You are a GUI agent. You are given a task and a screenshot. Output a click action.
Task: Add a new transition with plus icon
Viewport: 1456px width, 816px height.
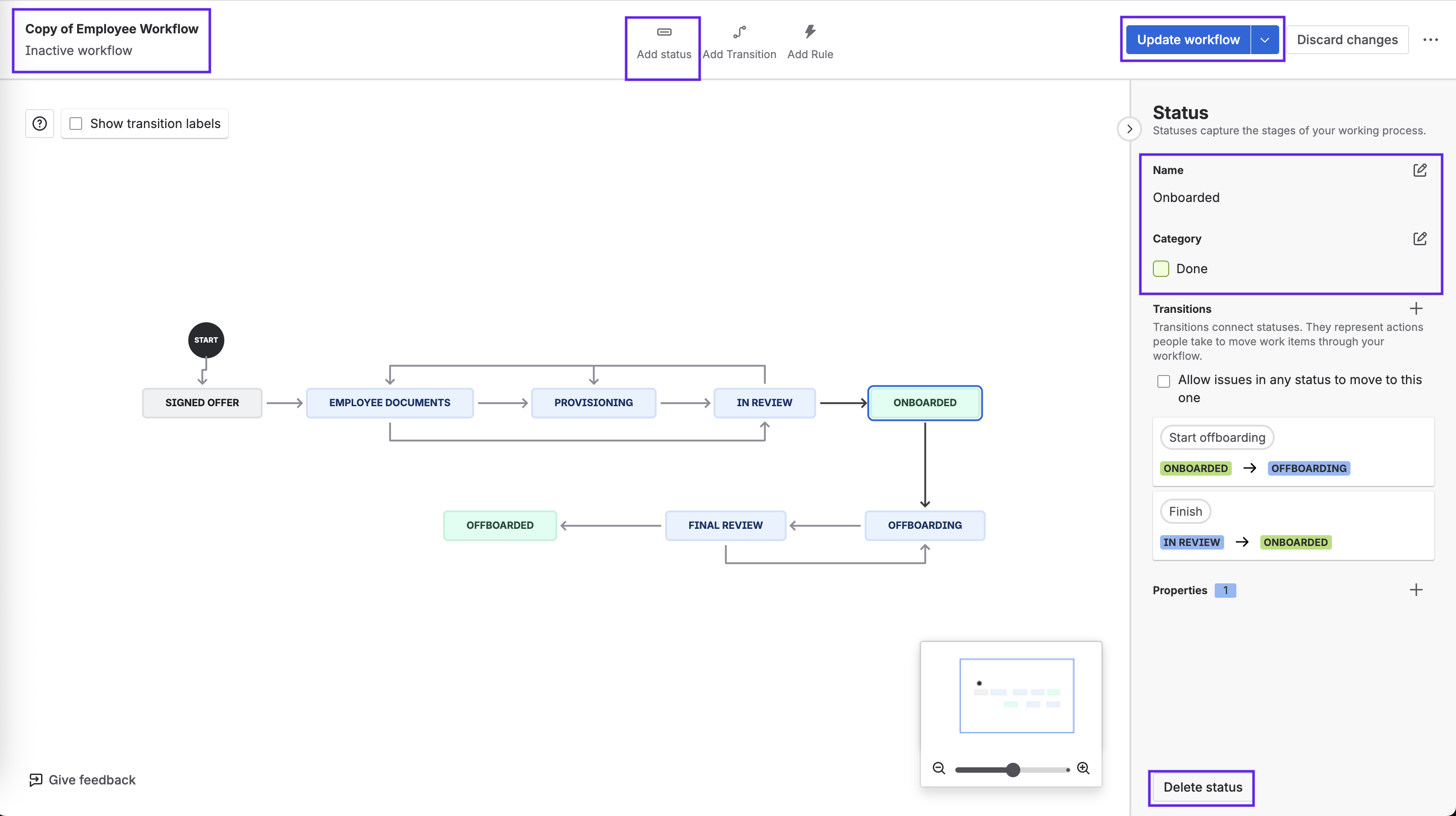click(1415, 308)
